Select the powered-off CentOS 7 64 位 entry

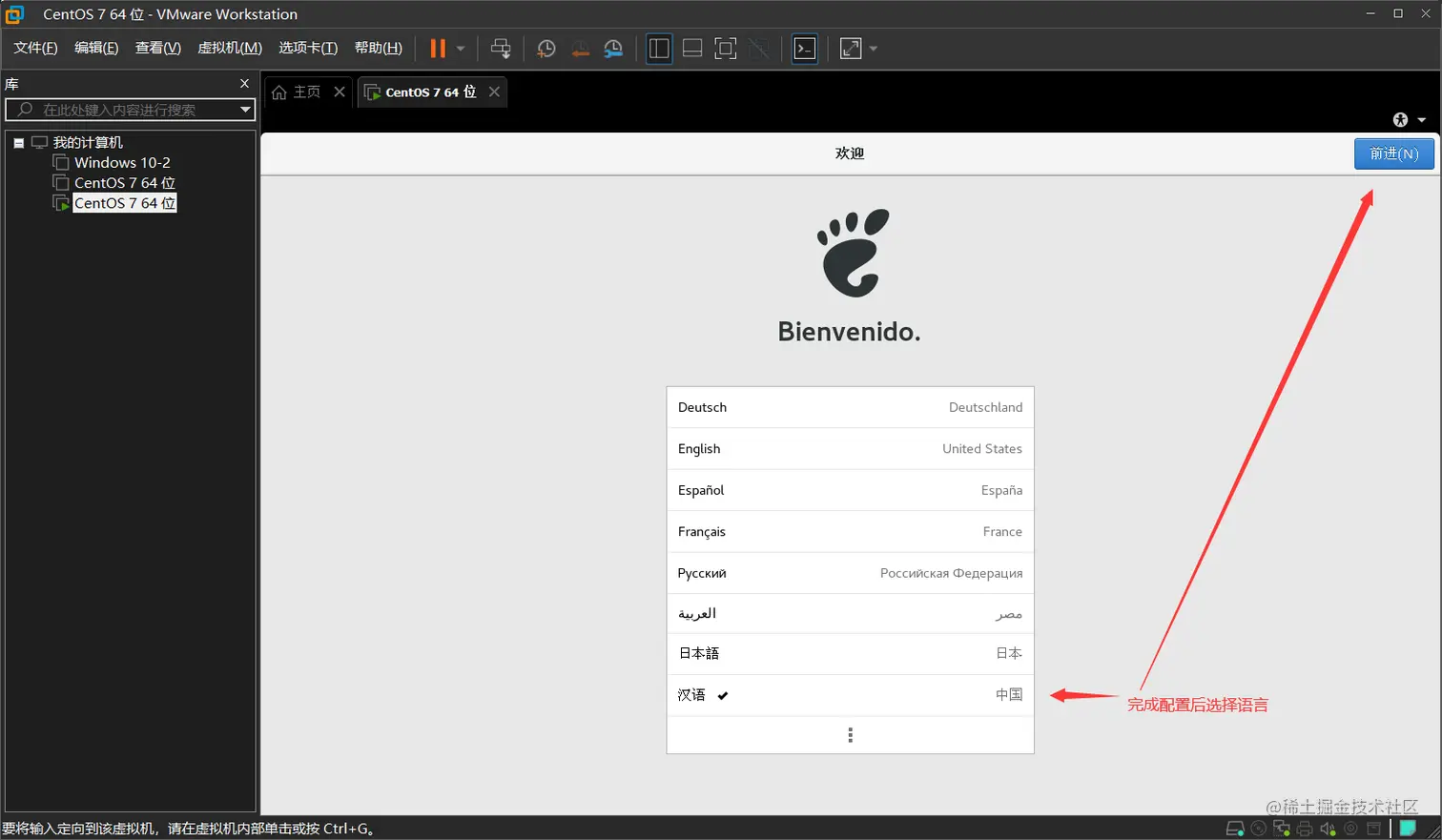pyautogui.click(x=125, y=182)
